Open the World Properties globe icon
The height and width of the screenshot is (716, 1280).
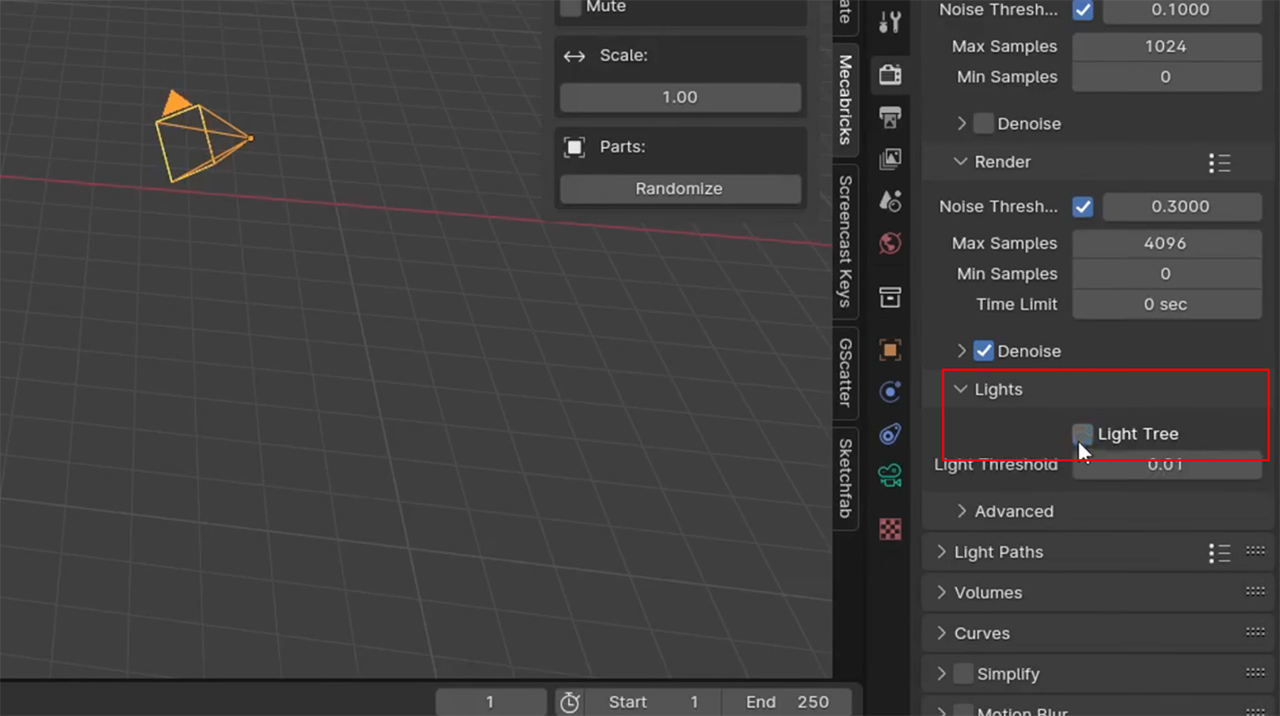[x=890, y=242]
